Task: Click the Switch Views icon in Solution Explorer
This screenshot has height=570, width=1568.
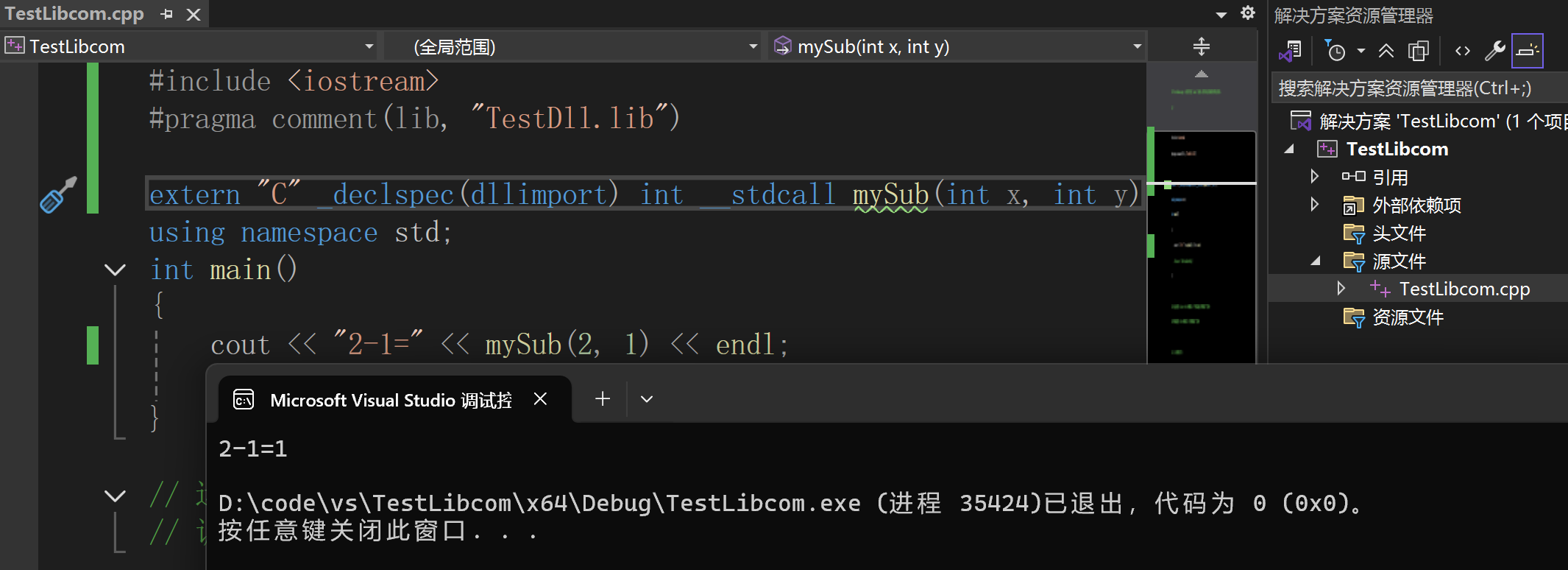Action: 1290,51
